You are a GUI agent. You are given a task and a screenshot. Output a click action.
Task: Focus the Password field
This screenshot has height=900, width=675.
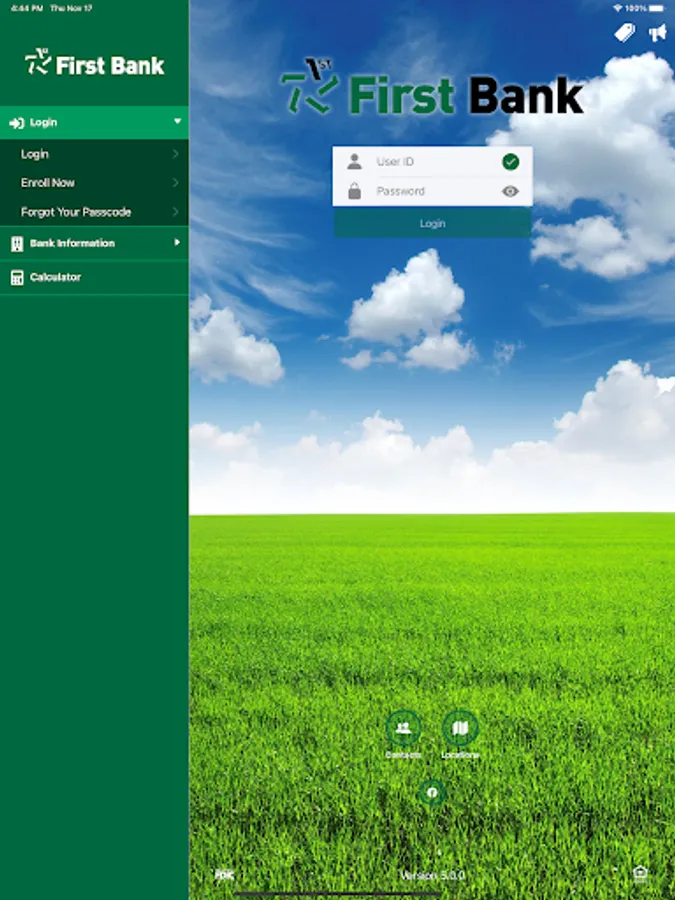(x=432, y=191)
